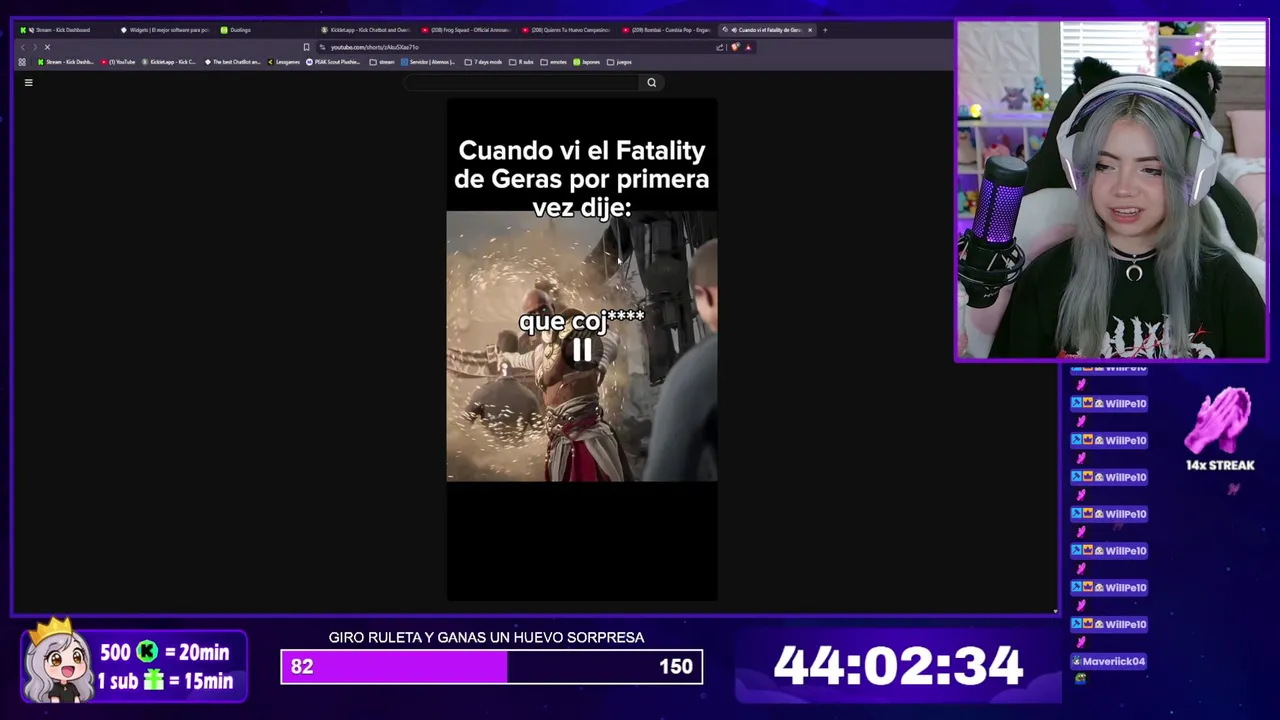The height and width of the screenshot is (720, 1280).
Task: Click the YouTube search input field
Action: [x=522, y=83]
